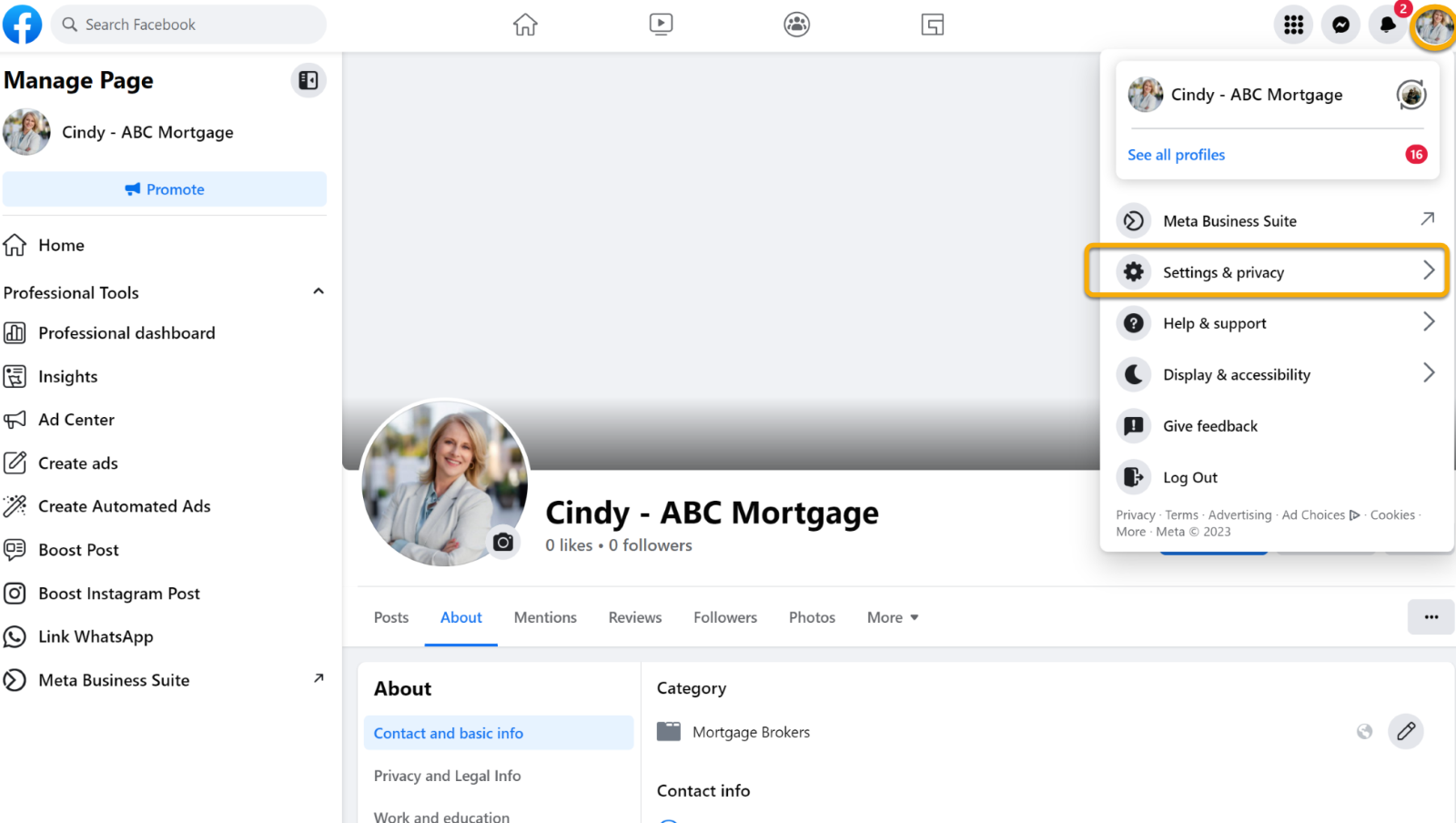Collapse the Professional Tools section
Image resolution: width=1456 pixels, height=823 pixels.
pos(318,292)
